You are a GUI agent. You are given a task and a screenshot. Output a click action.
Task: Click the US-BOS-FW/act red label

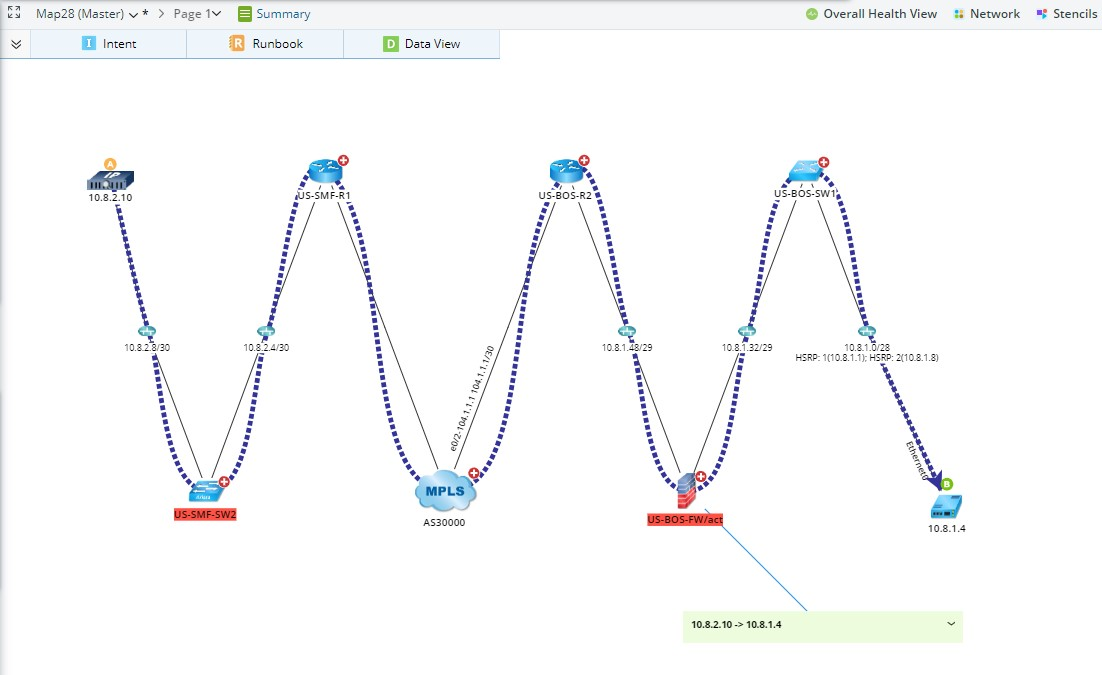(x=685, y=520)
